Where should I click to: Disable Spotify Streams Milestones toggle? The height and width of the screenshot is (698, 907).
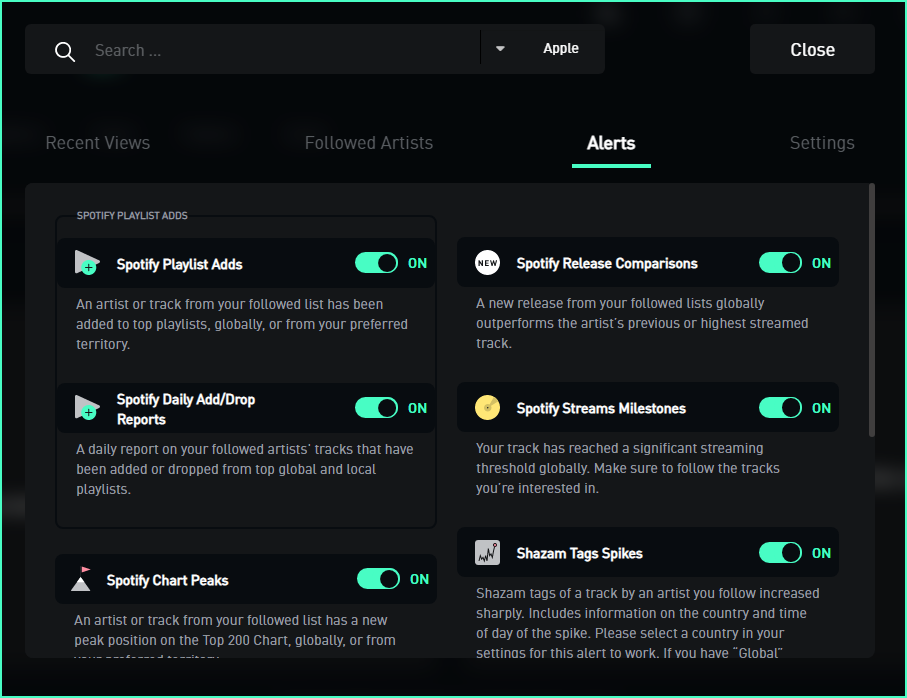[x=780, y=408]
